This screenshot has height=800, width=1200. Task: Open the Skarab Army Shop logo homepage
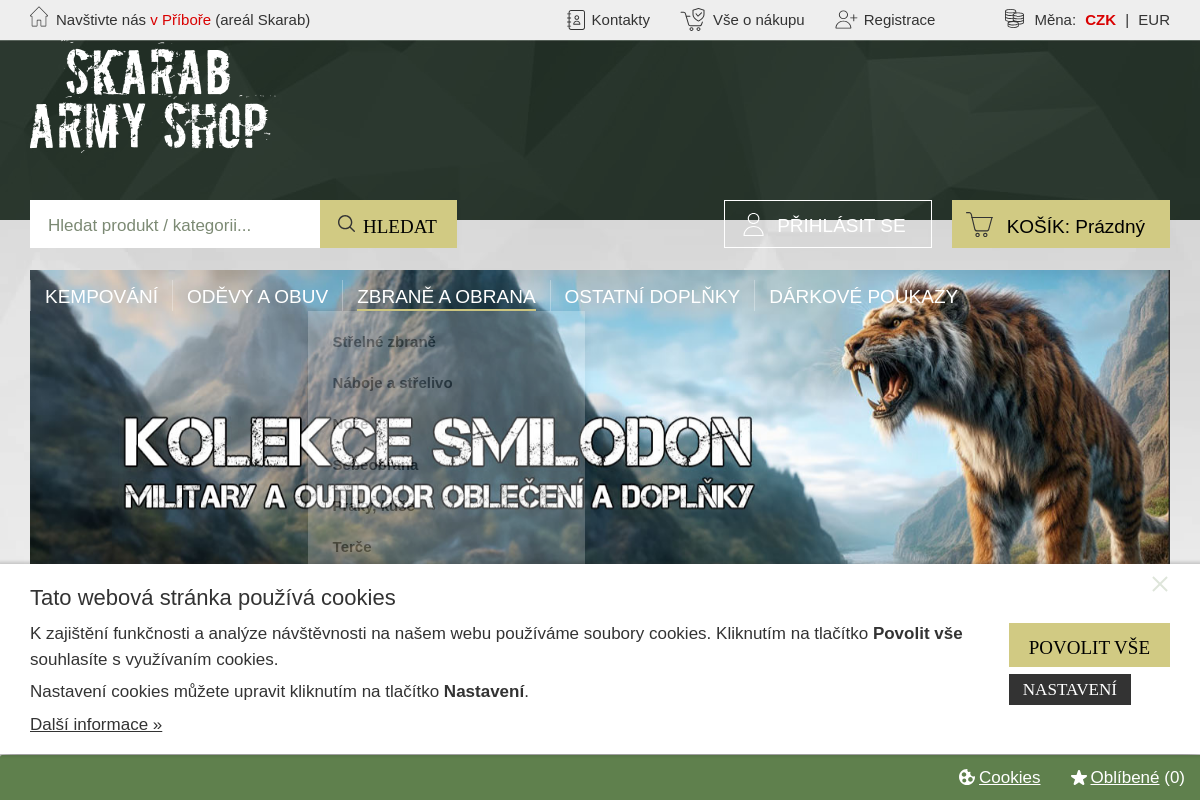(150, 97)
